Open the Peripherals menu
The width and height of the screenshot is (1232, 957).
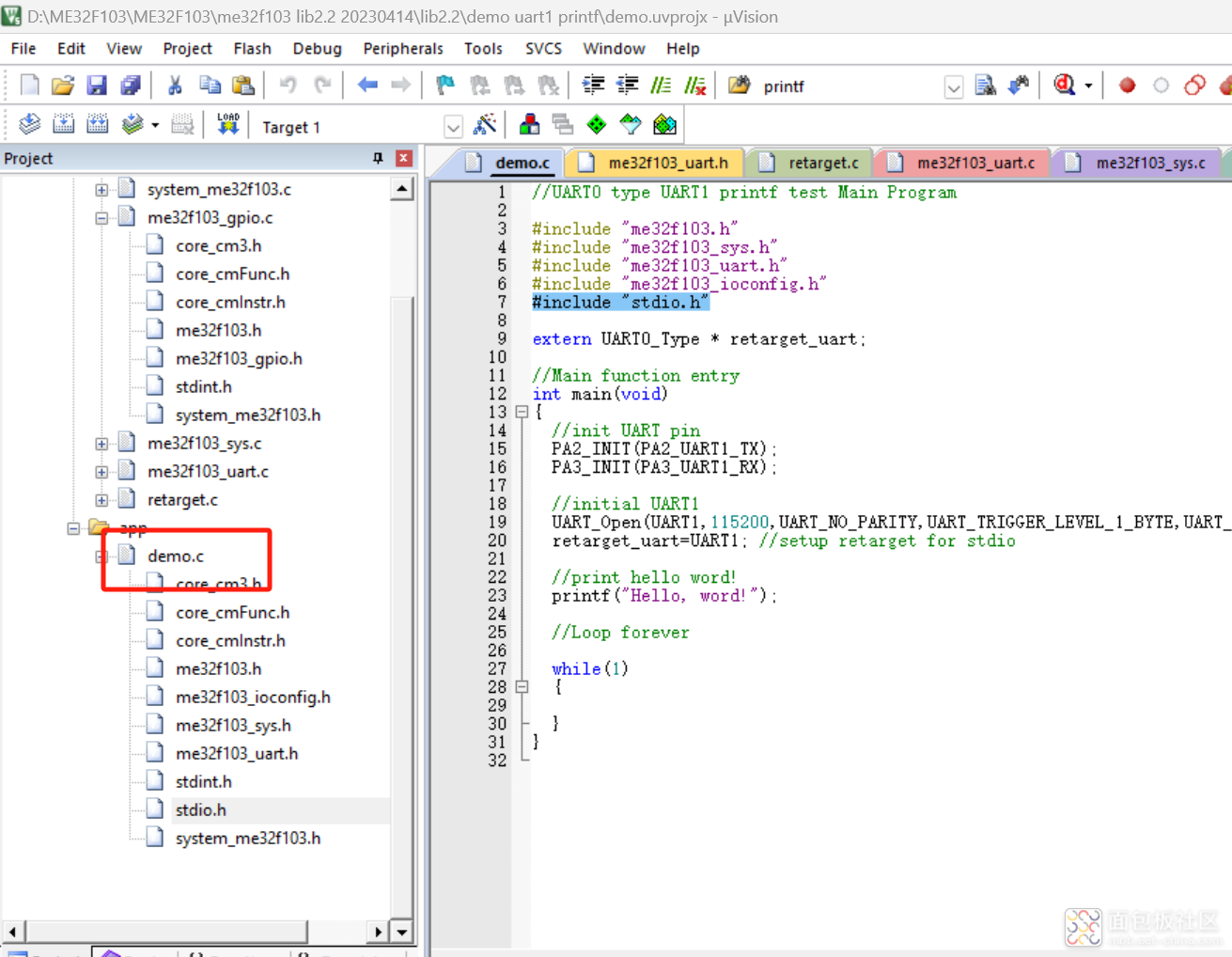click(402, 48)
